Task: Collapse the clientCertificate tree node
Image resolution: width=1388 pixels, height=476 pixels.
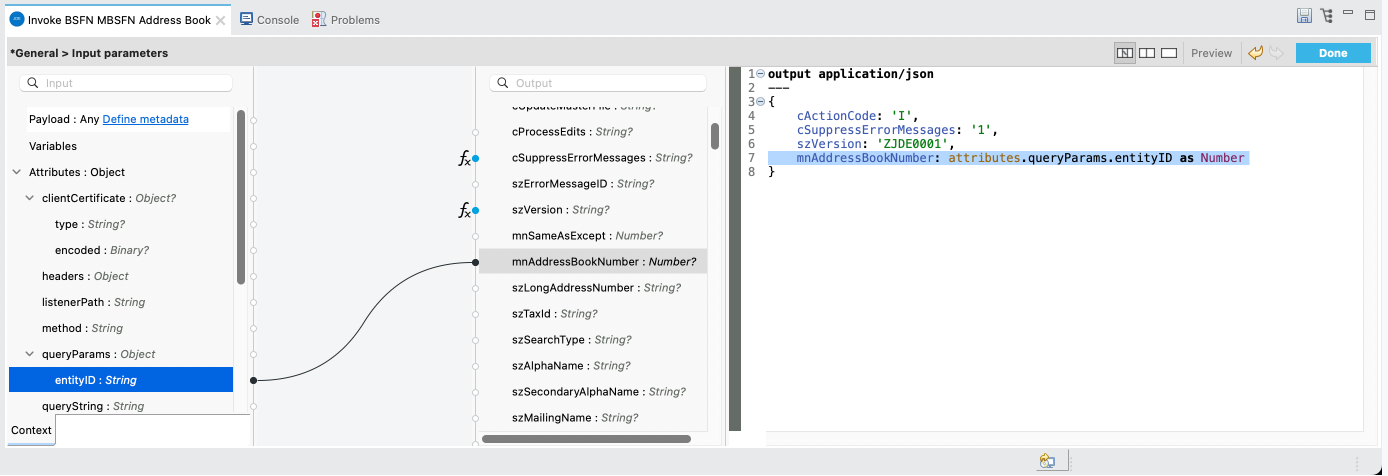Action: pos(30,198)
